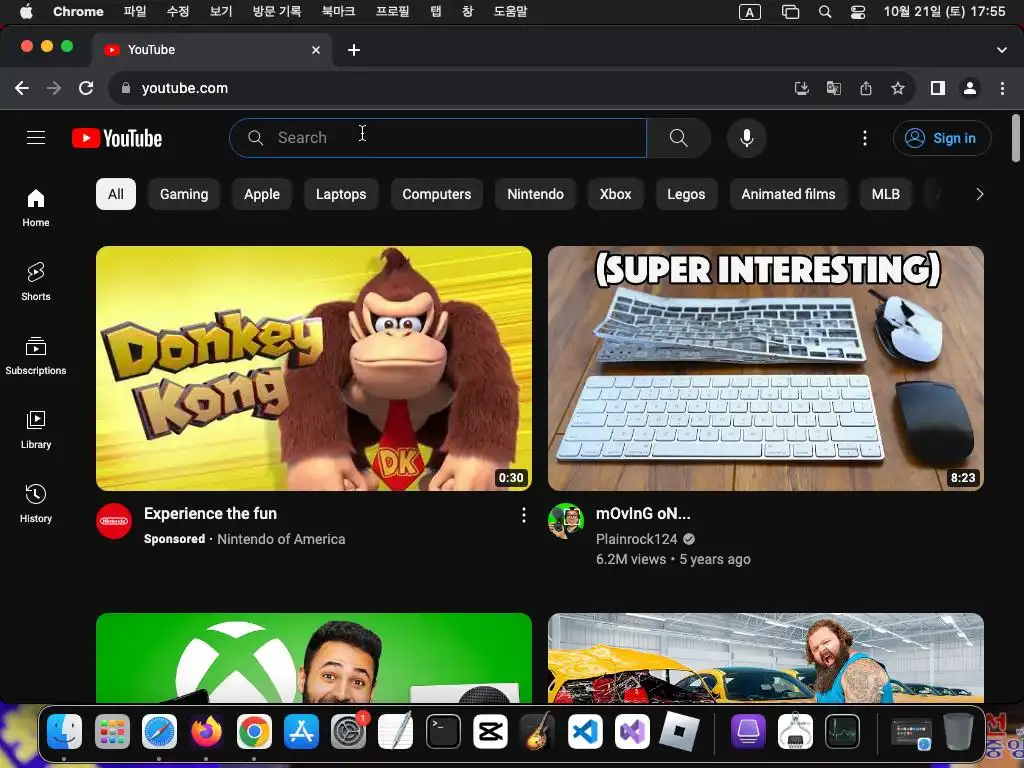Image resolution: width=1024 pixels, height=768 pixels.
Task: Open the Donkey Kong video thumbnail
Action: (x=314, y=368)
